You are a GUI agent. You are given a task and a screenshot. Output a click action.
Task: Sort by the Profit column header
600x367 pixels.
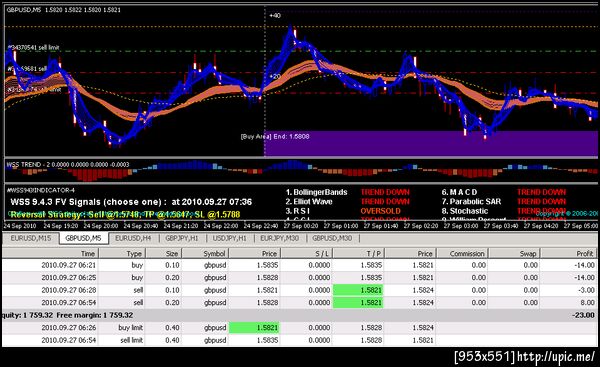[x=569, y=253]
